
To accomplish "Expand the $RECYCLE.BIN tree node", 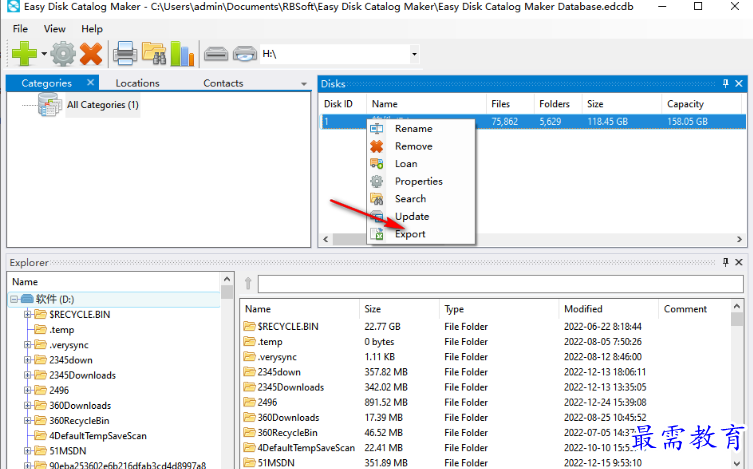I will coord(27,314).
